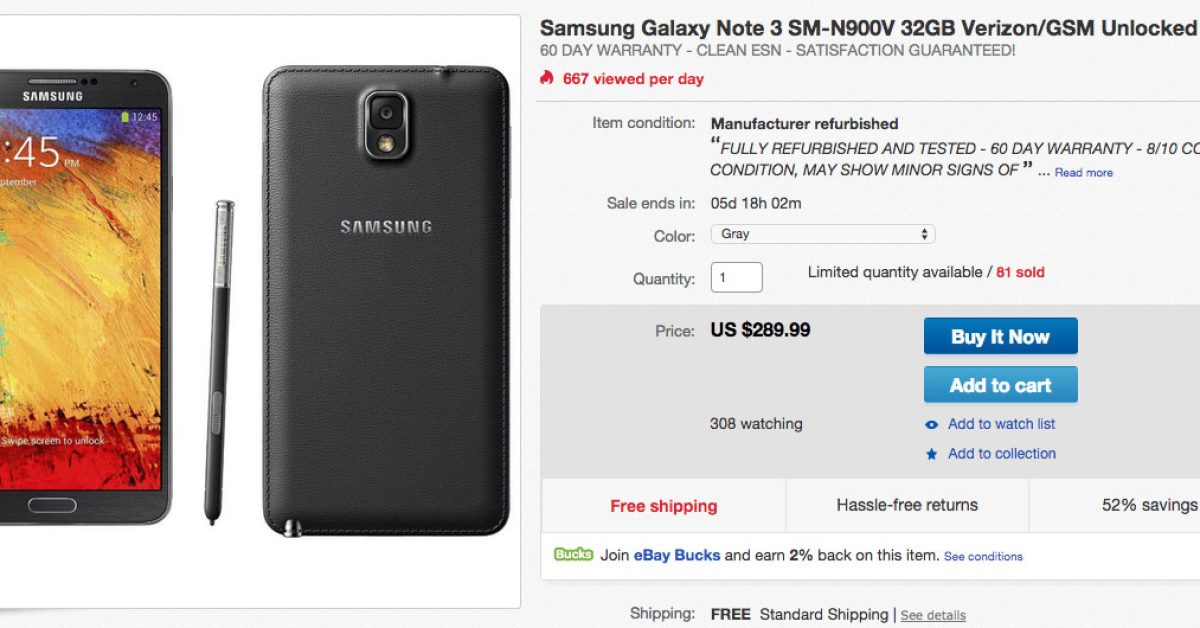Image resolution: width=1200 pixels, height=628 pixels.
Task: Select the Hassle-free returns cell
Action: click(x=907, y=505)
